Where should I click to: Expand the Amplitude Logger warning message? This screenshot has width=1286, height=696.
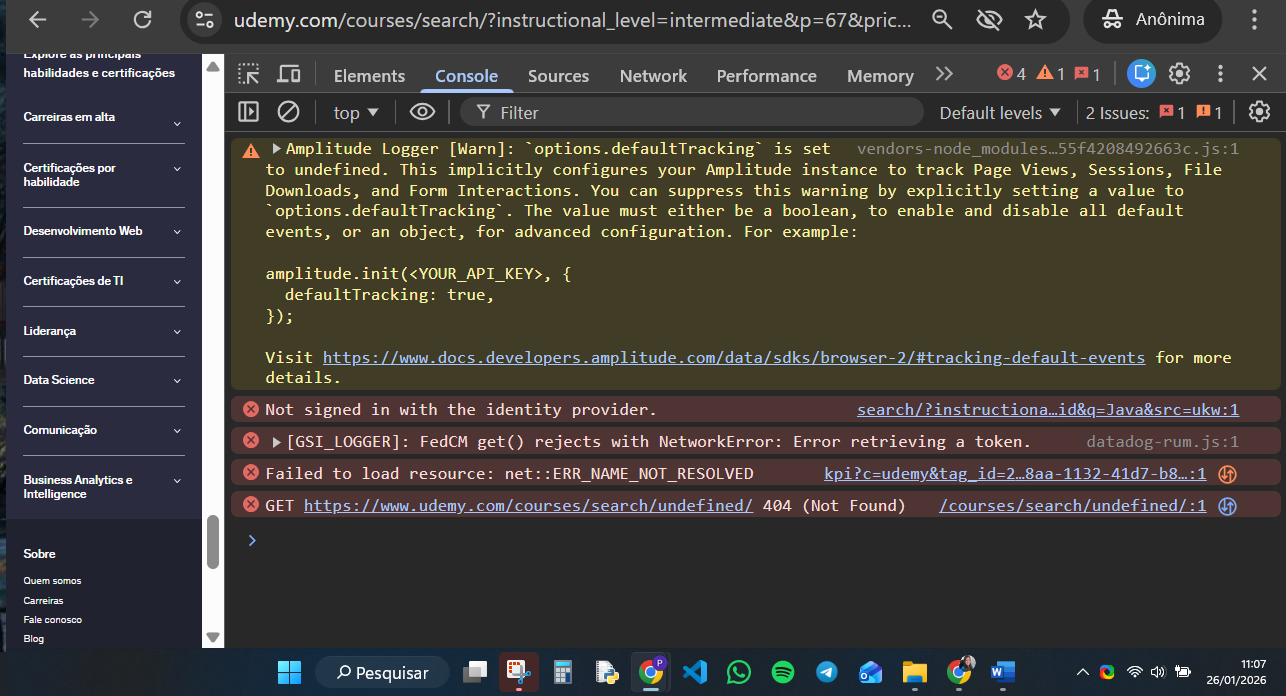pyautogui.click(x=277, y=149)
